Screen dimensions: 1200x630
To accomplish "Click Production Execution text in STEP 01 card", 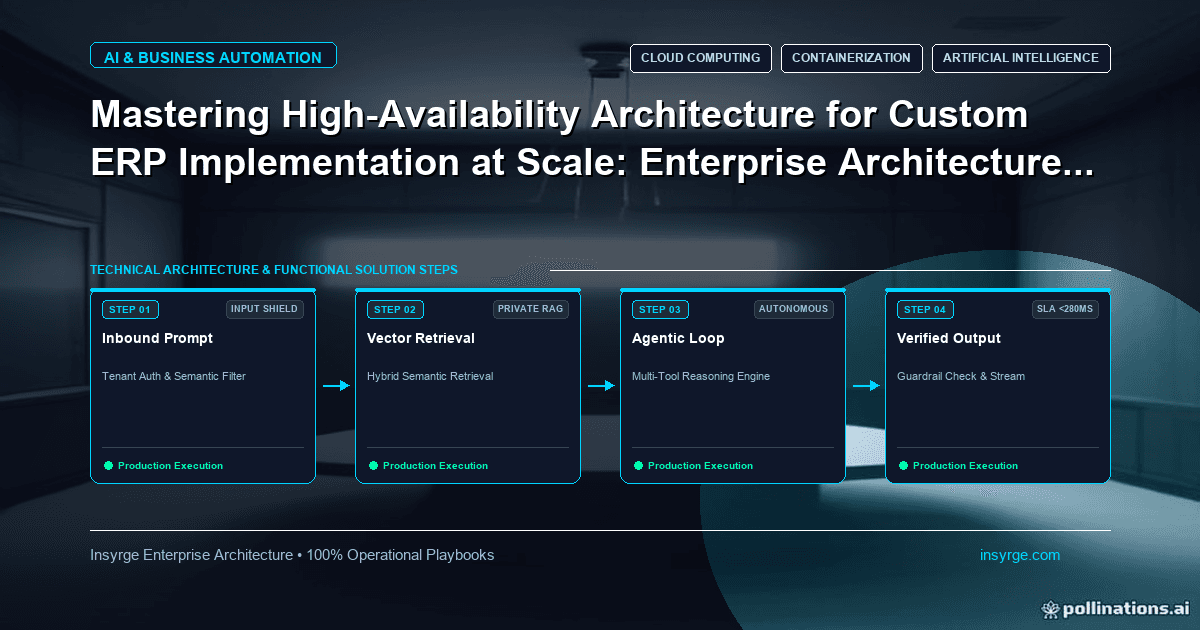I will pyautogui.click(x=170, y=466).
